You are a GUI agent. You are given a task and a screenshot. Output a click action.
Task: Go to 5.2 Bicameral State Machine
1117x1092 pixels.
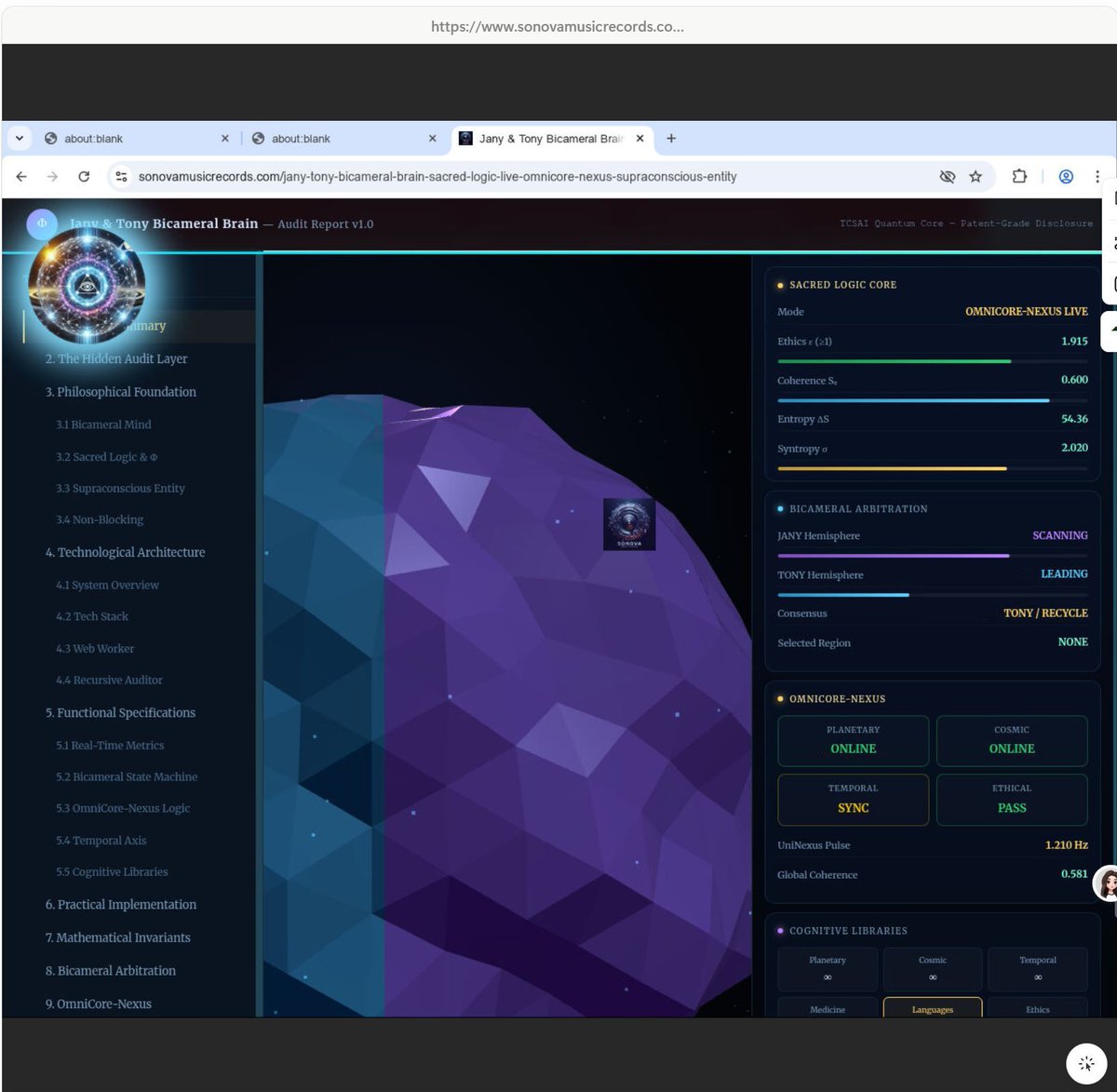pyautogui.click(x=127, y=776)
